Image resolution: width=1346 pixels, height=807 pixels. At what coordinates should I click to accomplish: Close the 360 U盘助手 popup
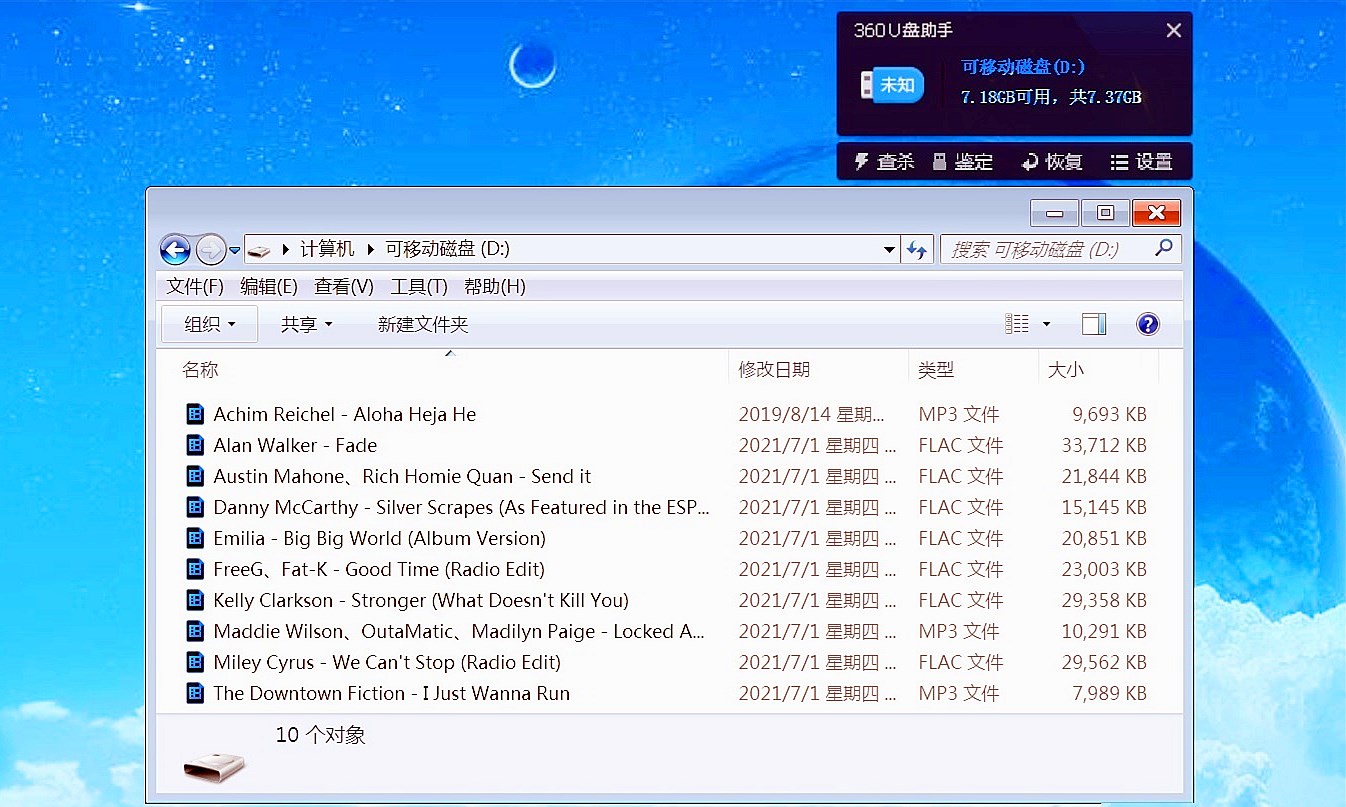[1174, 31]
